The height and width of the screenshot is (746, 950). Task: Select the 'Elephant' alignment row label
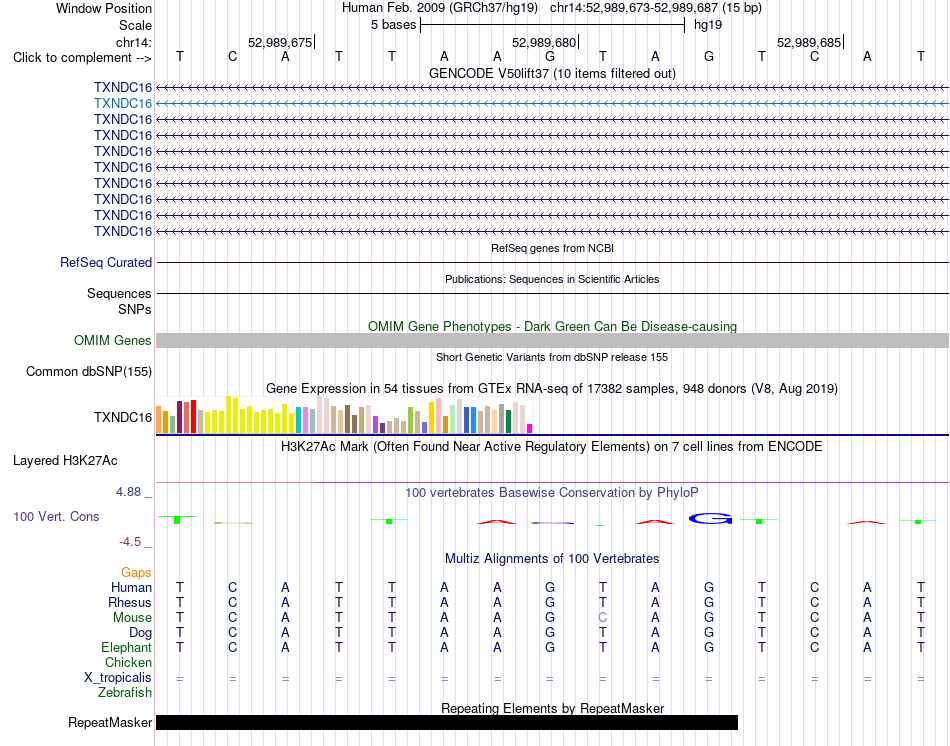click(x=126, y=647)
